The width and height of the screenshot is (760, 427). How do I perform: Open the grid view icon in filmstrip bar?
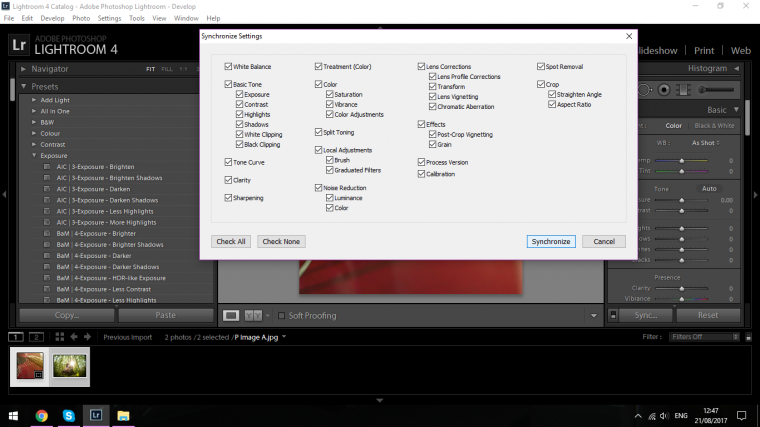coord(60,336)
